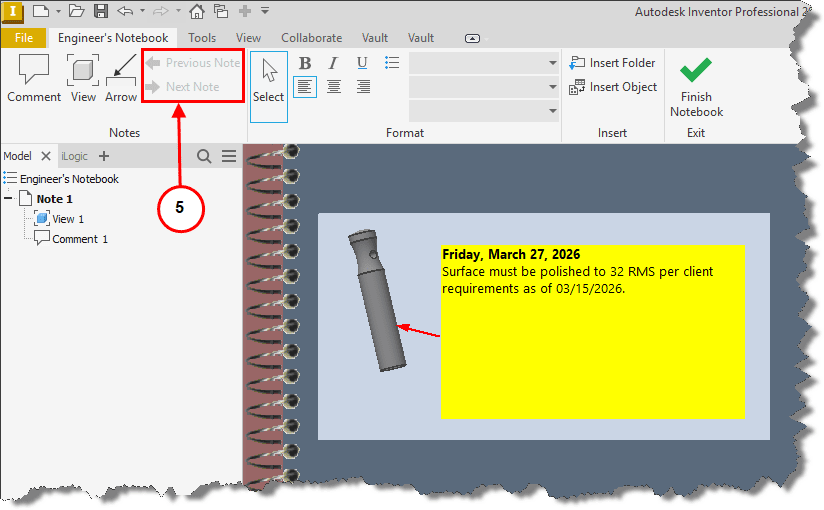Screen dimensions: 824x510
Task: Click the window switch icon next to Home
Action: click(x=221, y=11)
